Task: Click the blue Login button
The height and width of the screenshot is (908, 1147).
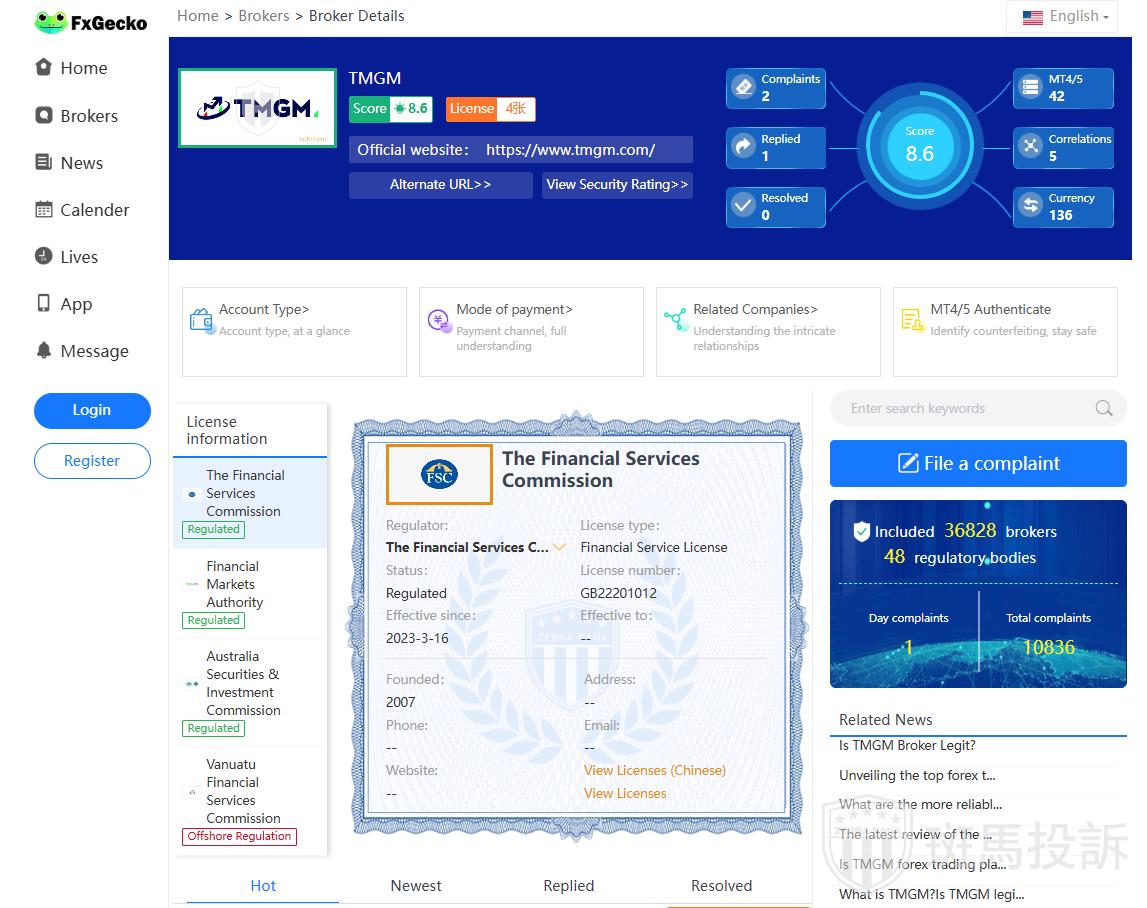Action: click(92, 410)
